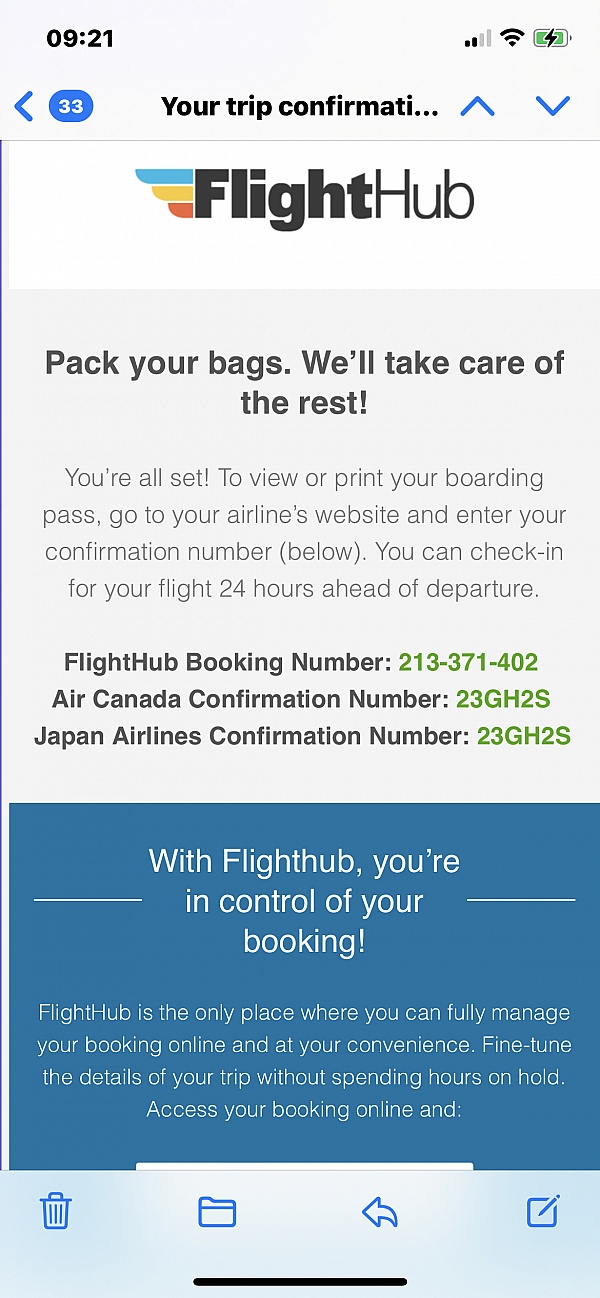Tap the FlightHub Booking Number 213-371-402
The height and width of the screenshot is (1298, 600).
pyautogui.click(x=468, y=662)
